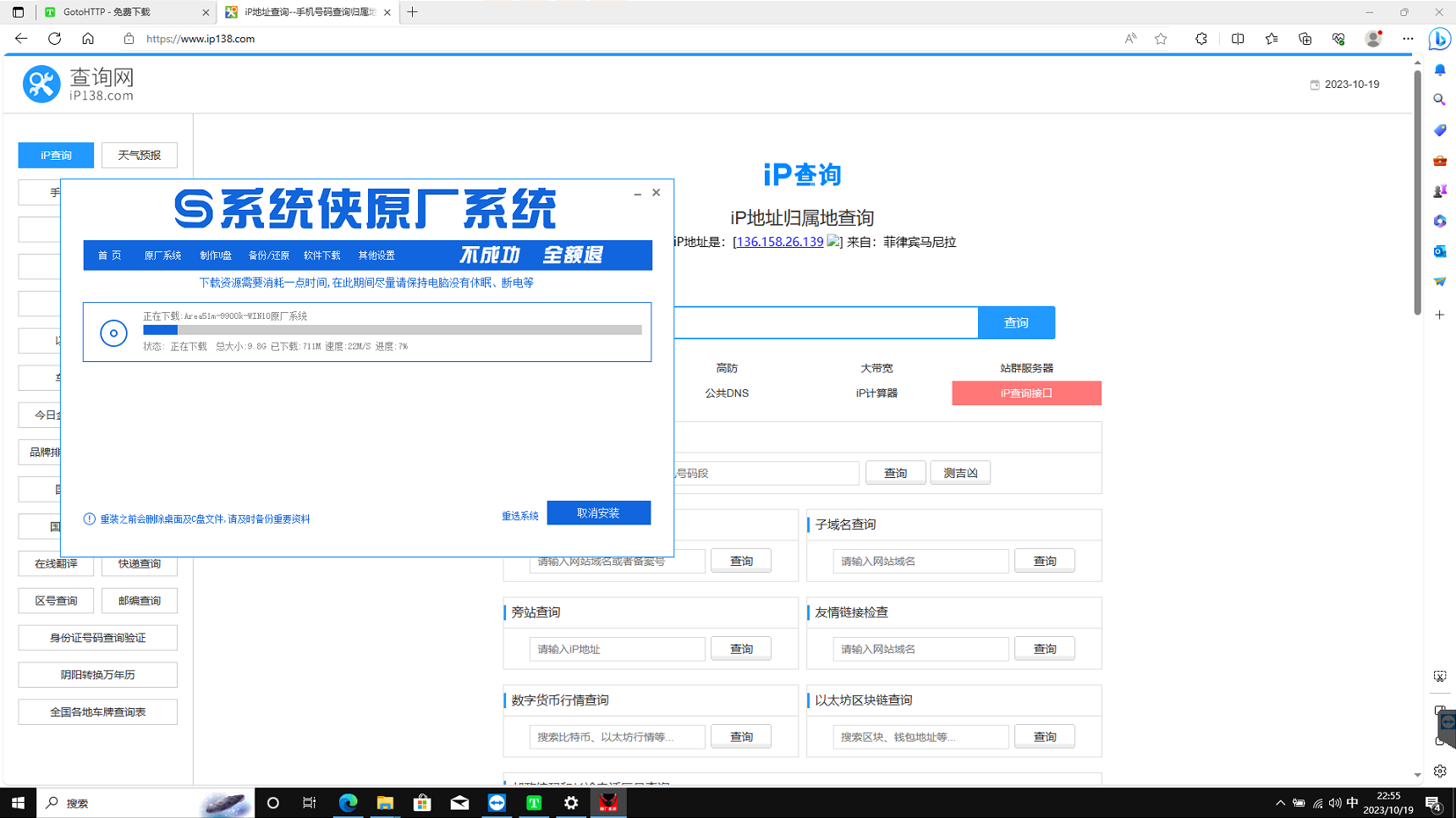Click the blue IP 查询 button
This screenshot has width=1456, height=818.
coord(1016,322)
